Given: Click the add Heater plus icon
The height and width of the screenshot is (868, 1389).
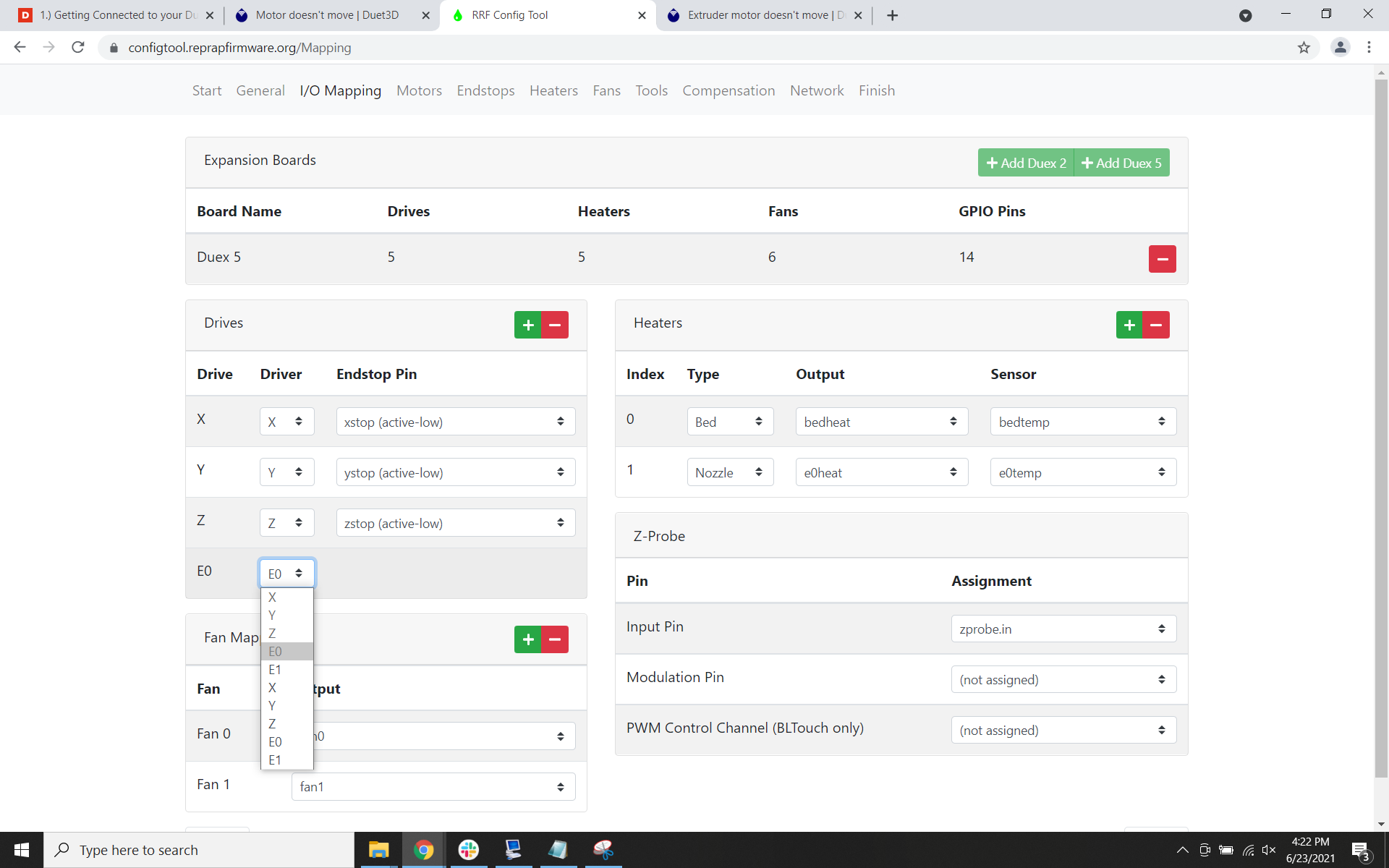Looking at the screenshot, I should (x=1128, y=324).
